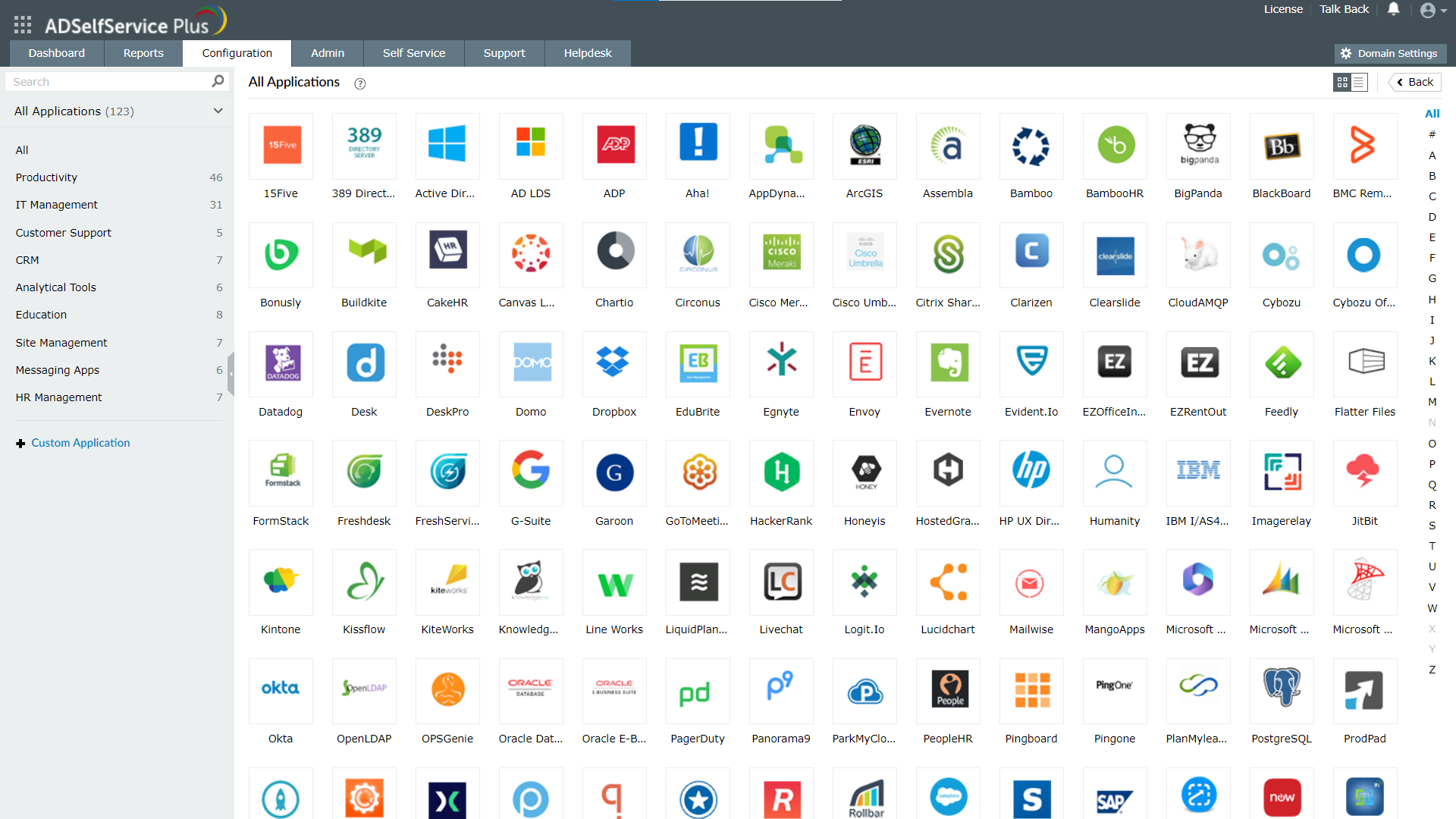Collapse the left sidebar panel handle
Image resolution: width=1456 pixels, height=819 pixels.
(x=231, y=373)
